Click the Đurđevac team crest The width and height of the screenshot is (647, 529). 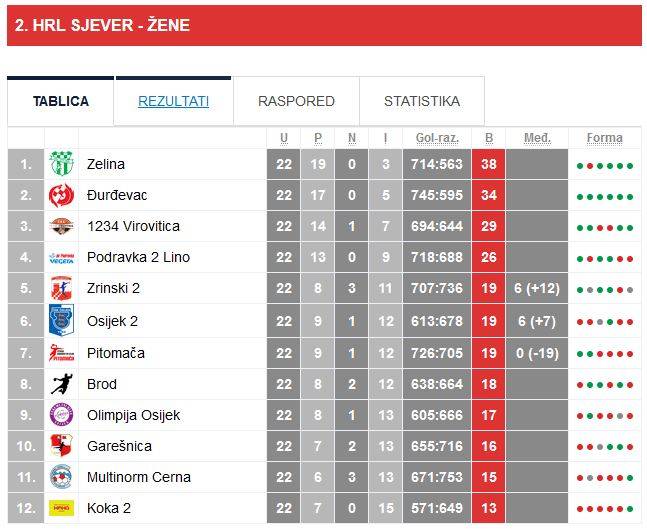tap(62, 195)
